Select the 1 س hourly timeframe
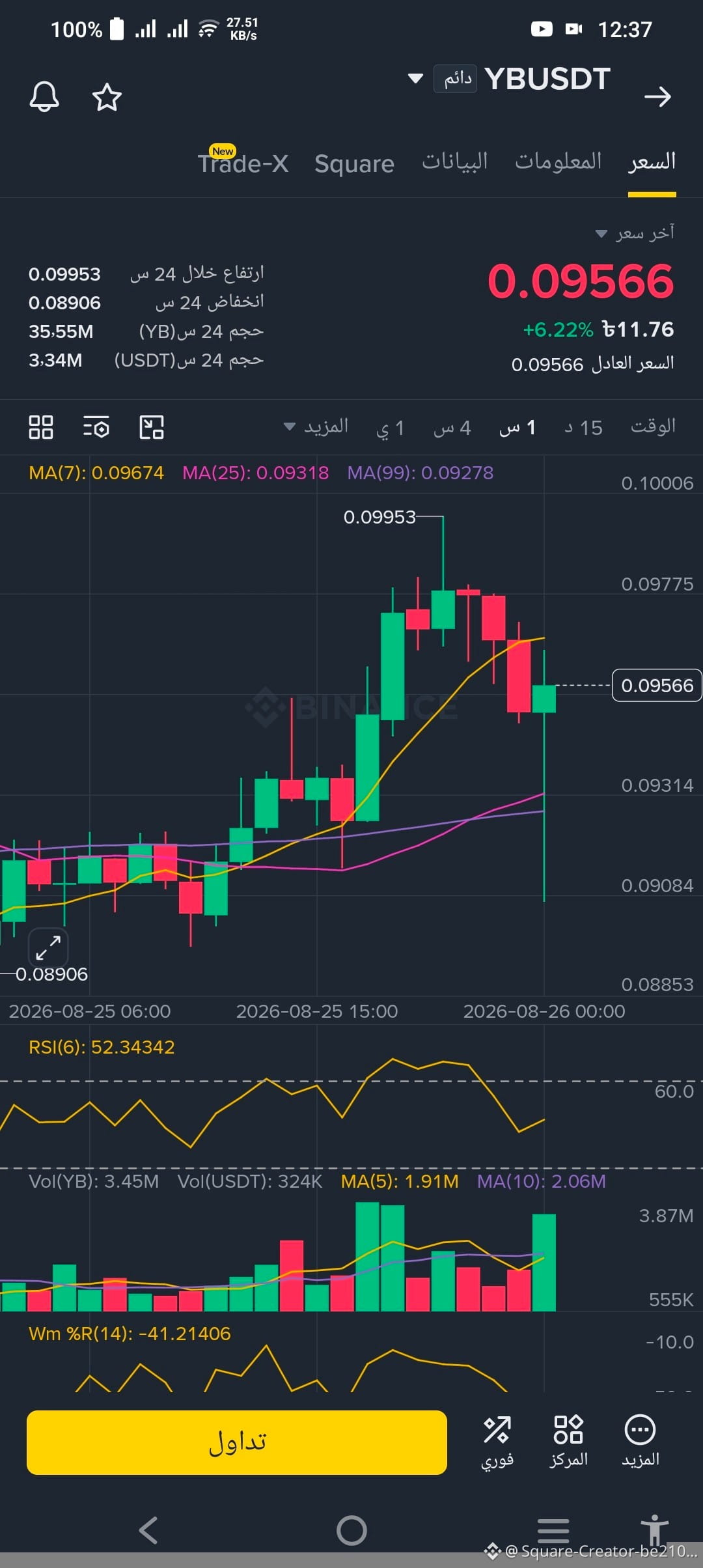Viewport: 703px width, 1568px height. (517, 428)
